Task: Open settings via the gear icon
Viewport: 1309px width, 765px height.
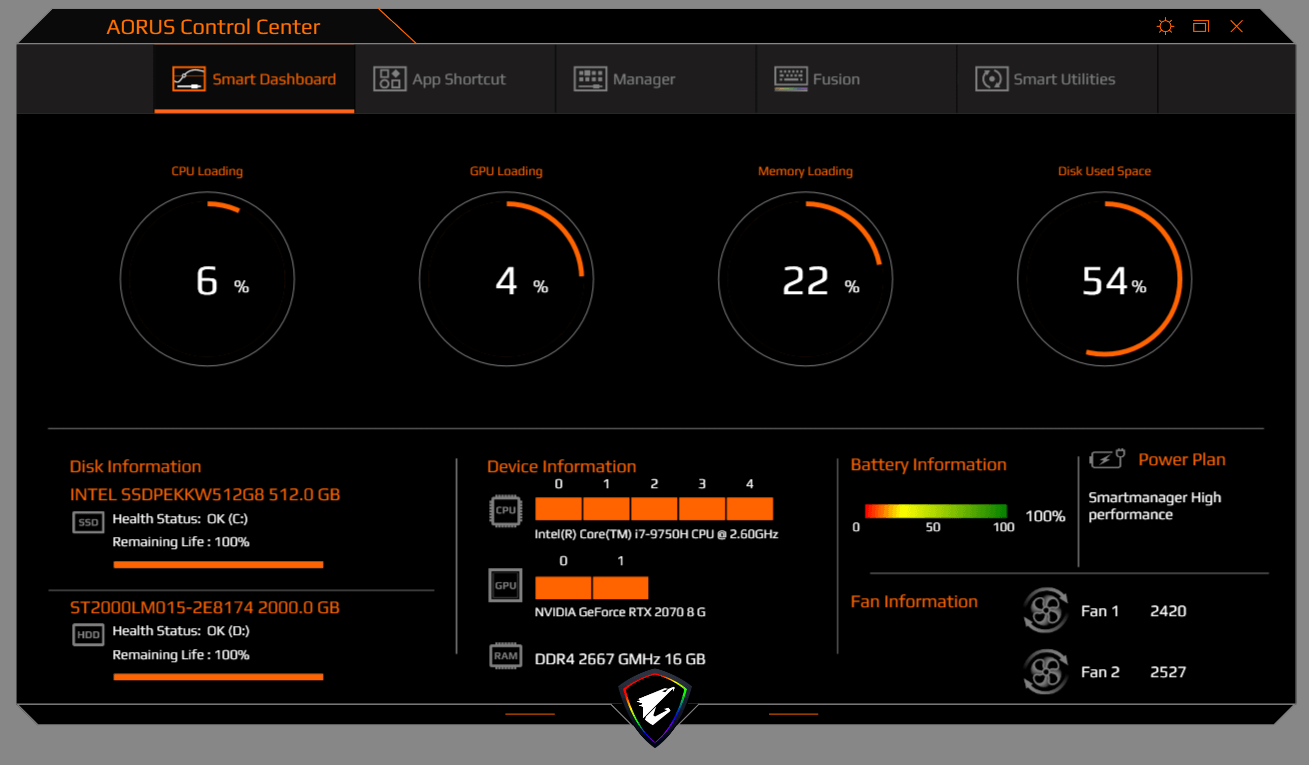Action: click(x=1165, y=27)
